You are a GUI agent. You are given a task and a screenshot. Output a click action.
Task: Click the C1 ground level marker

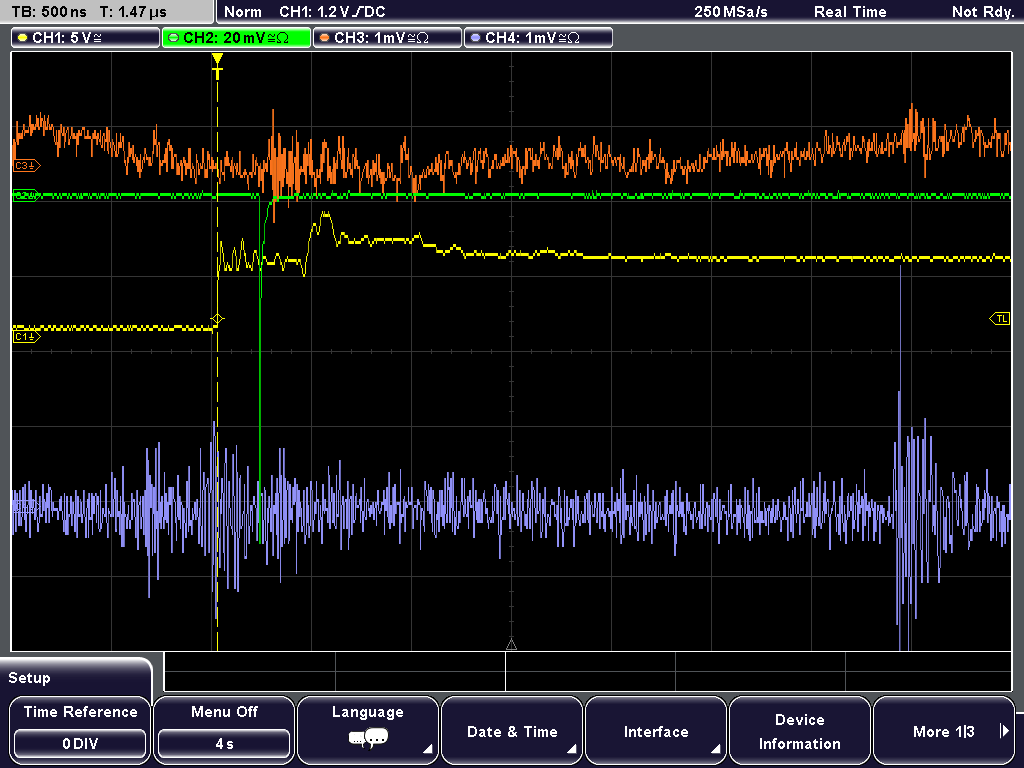pos(27,337)
